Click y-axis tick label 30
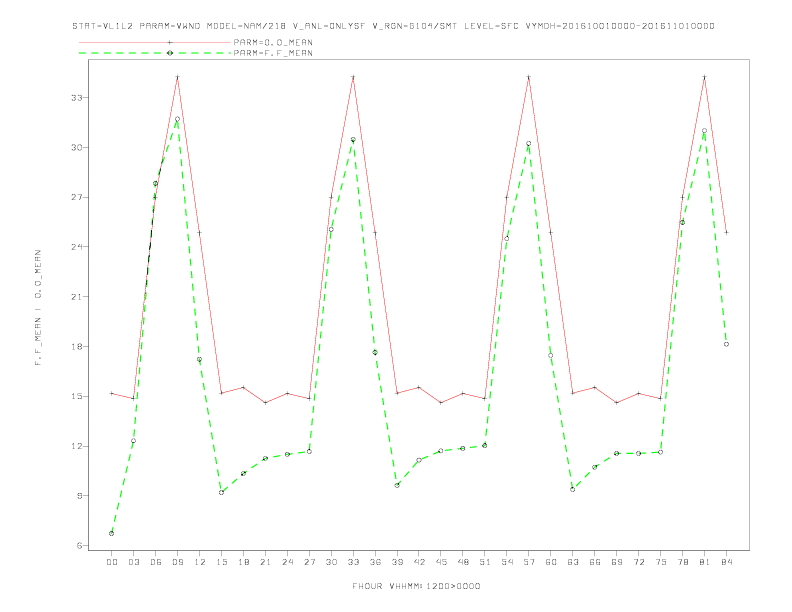The height and width of the screenshot is (612, 792). pos(76,147)
